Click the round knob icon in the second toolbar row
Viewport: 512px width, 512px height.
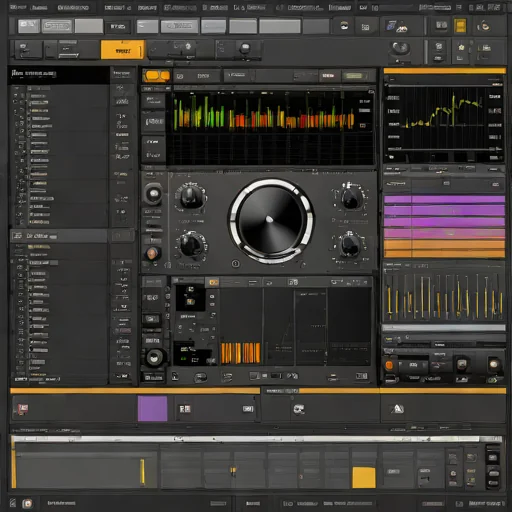(x=245, y=48)
